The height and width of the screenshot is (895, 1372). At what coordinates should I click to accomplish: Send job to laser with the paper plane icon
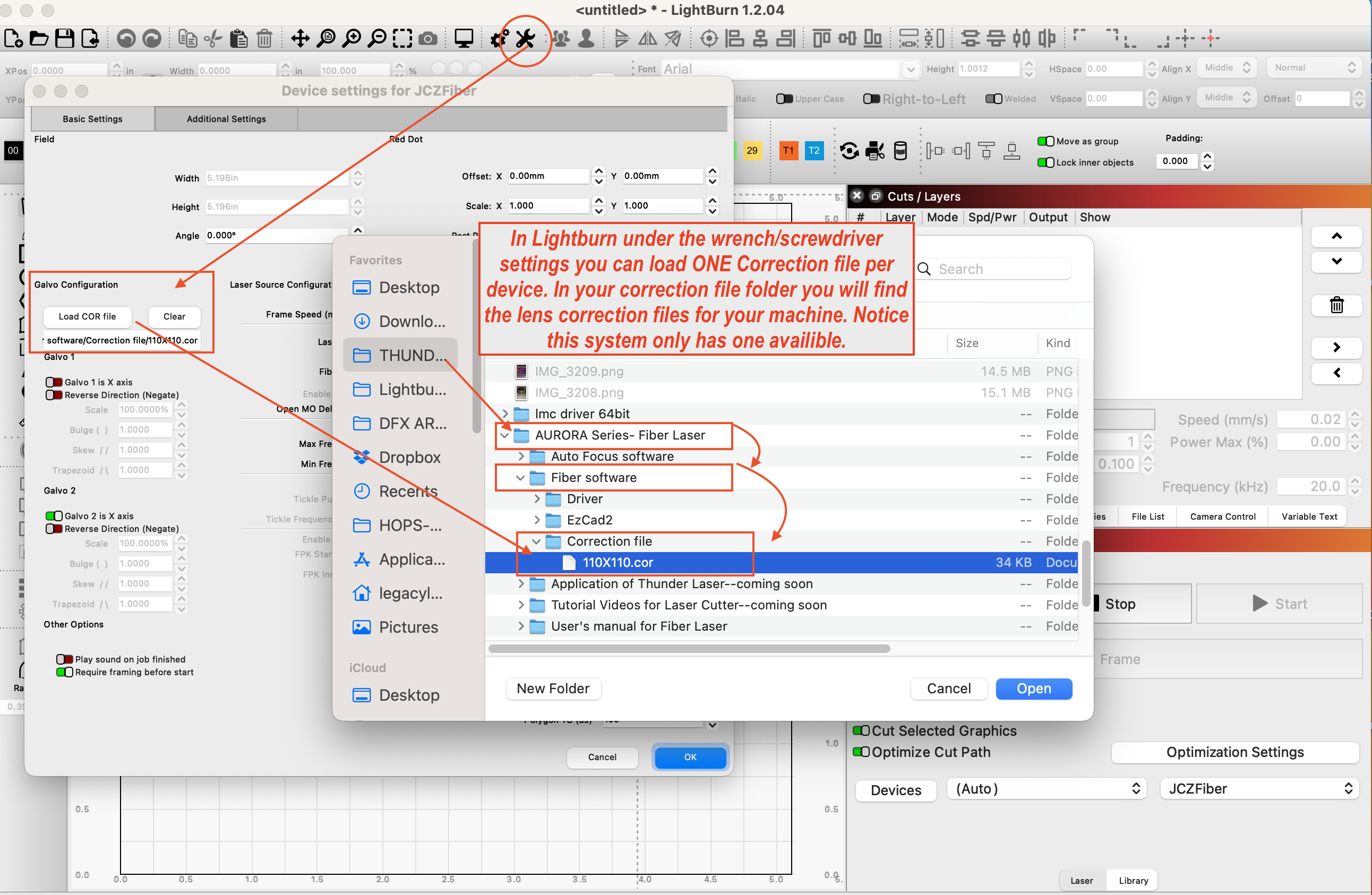tap(673, 39)
